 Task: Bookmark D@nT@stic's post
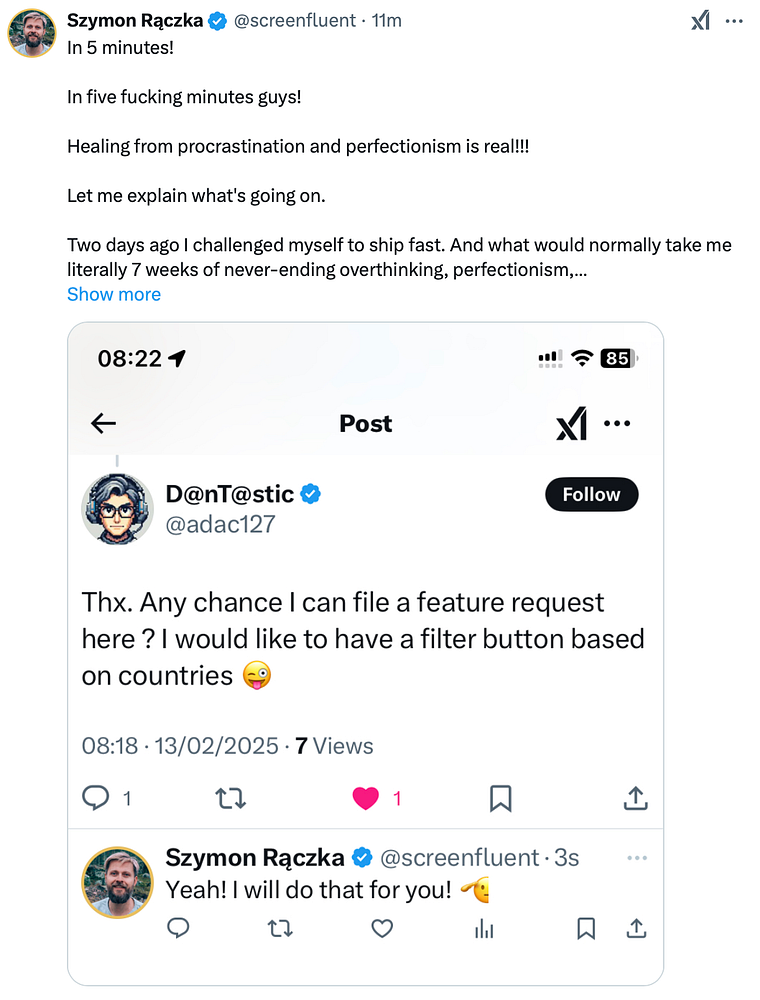pyautogui.click(x=500, y=797)
